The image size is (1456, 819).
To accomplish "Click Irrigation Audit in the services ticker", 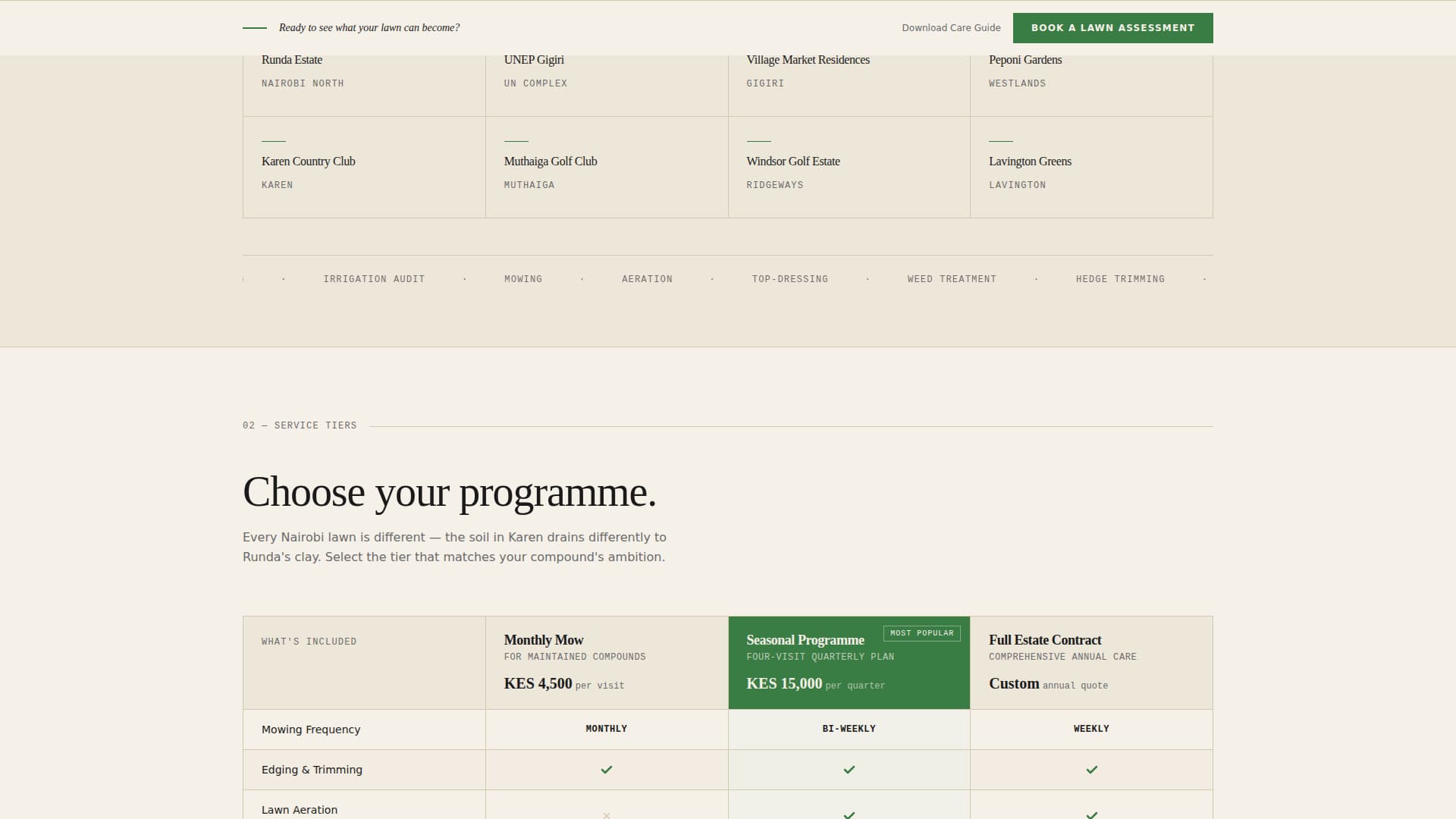I will click(x=374, y=279).
